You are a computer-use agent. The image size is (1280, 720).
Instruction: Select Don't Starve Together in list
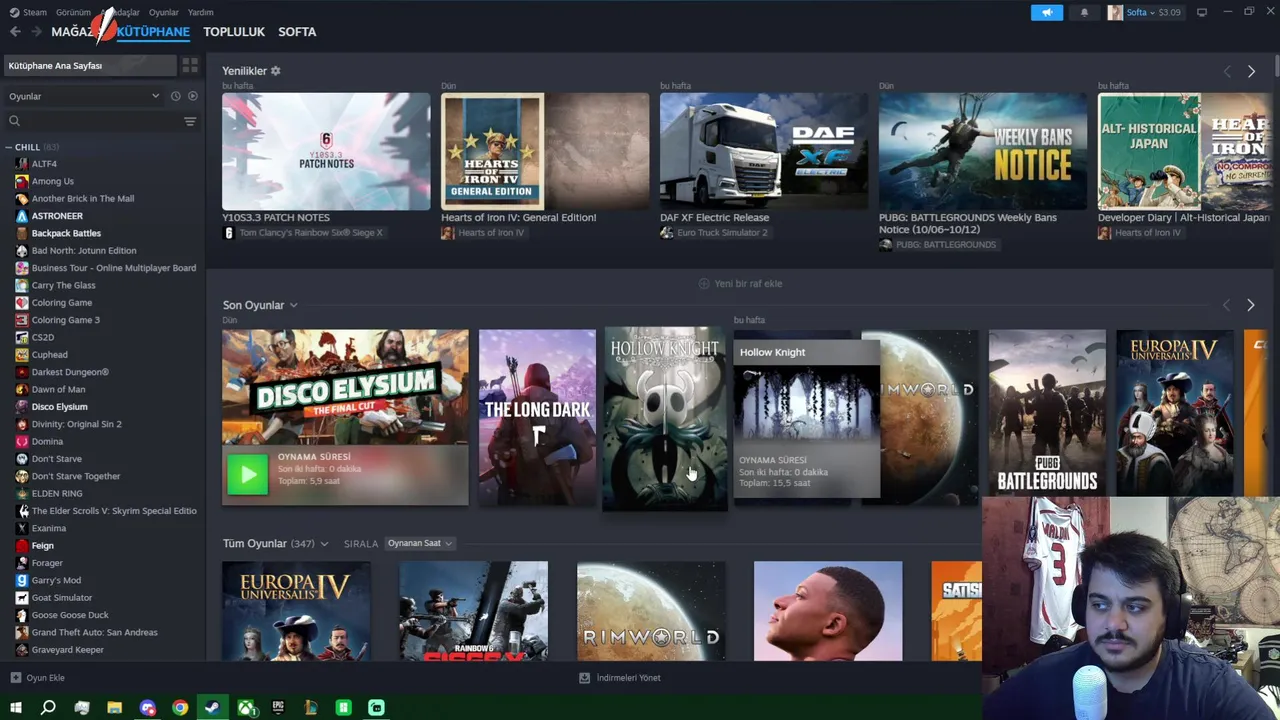pyautogui.click(x=76, y=476)
